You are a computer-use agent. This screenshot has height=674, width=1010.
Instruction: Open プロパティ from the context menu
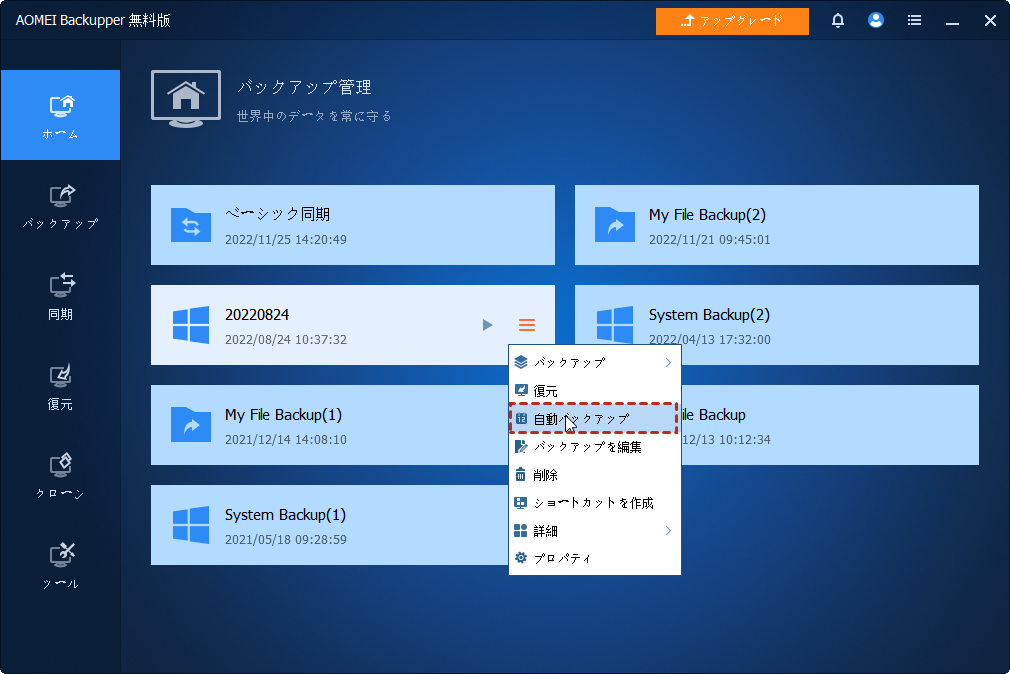[x=595, y=558]
